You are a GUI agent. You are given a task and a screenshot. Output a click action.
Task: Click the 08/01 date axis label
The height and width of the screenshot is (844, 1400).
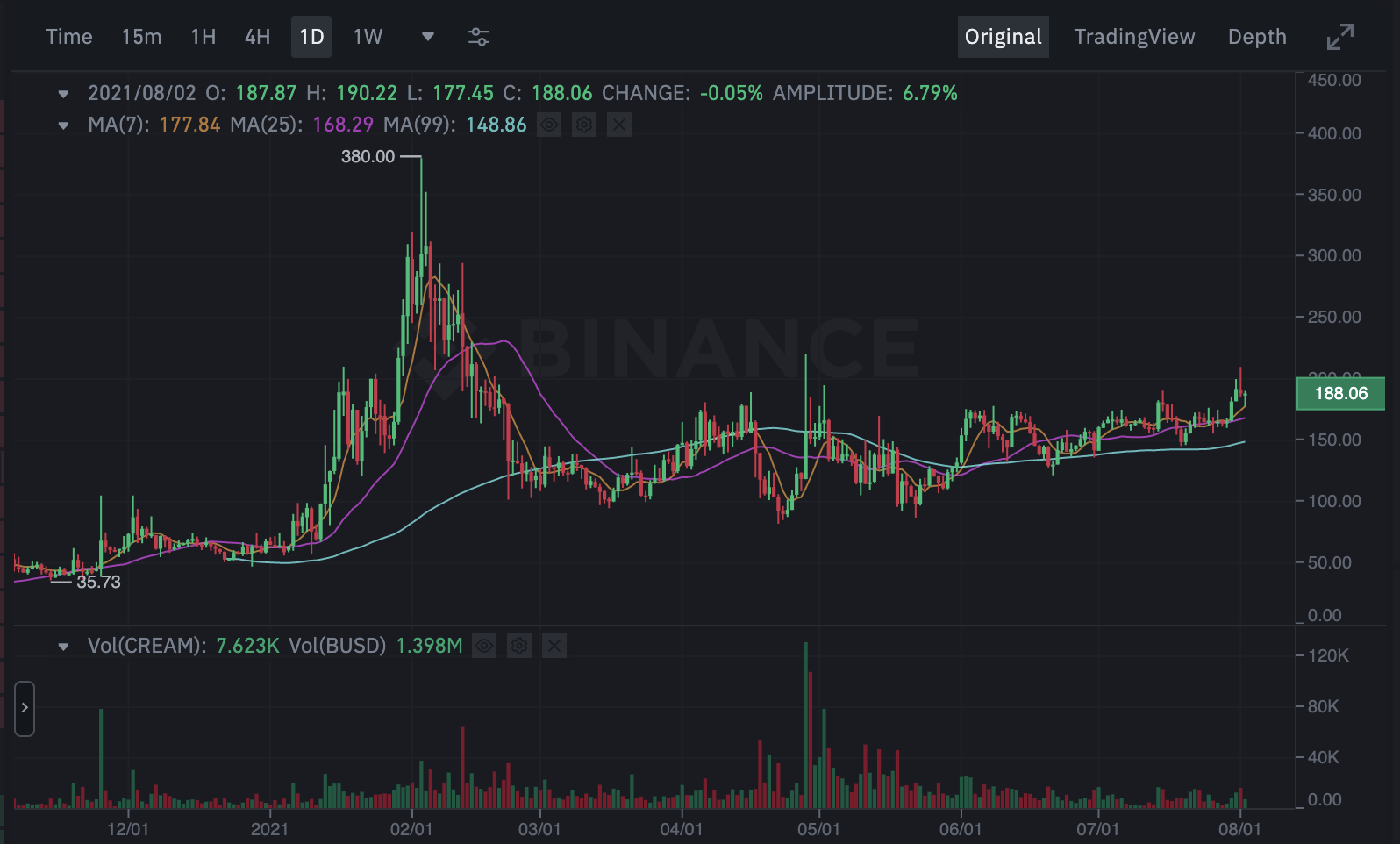pos(1239,829)
